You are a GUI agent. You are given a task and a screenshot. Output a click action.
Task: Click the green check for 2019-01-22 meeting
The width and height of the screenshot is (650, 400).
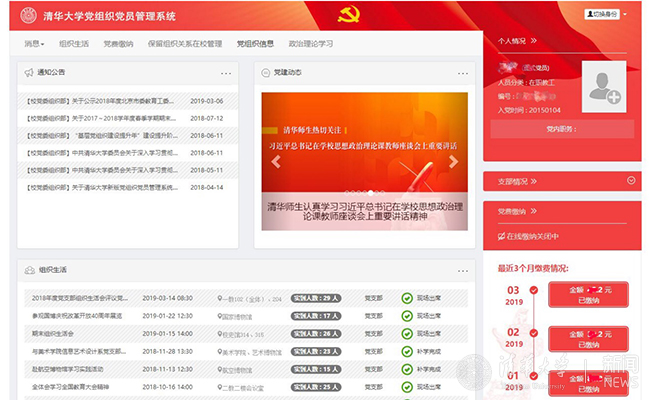point(407,316)
